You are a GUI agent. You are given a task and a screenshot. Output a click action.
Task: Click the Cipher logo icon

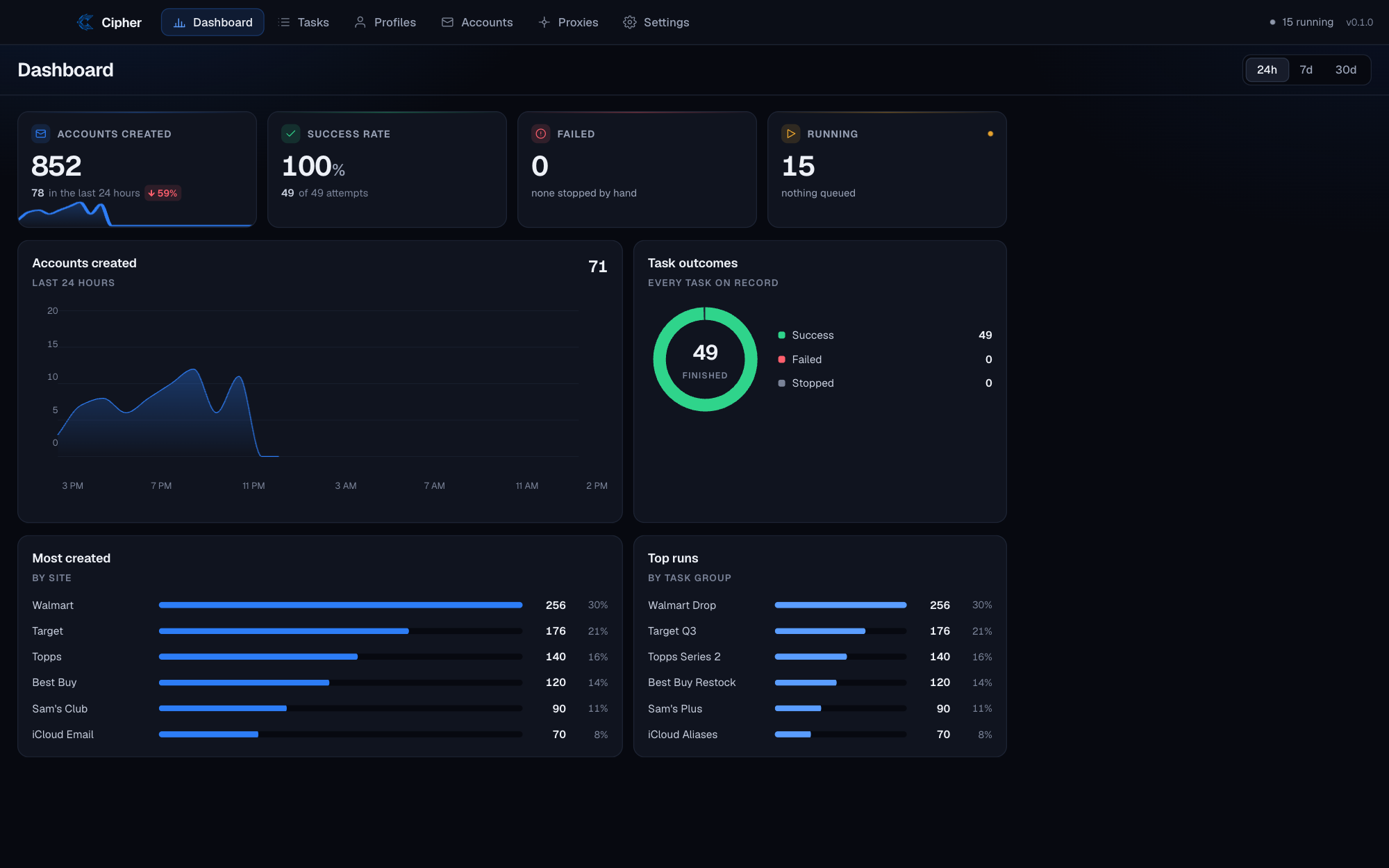tap(85, 22)
